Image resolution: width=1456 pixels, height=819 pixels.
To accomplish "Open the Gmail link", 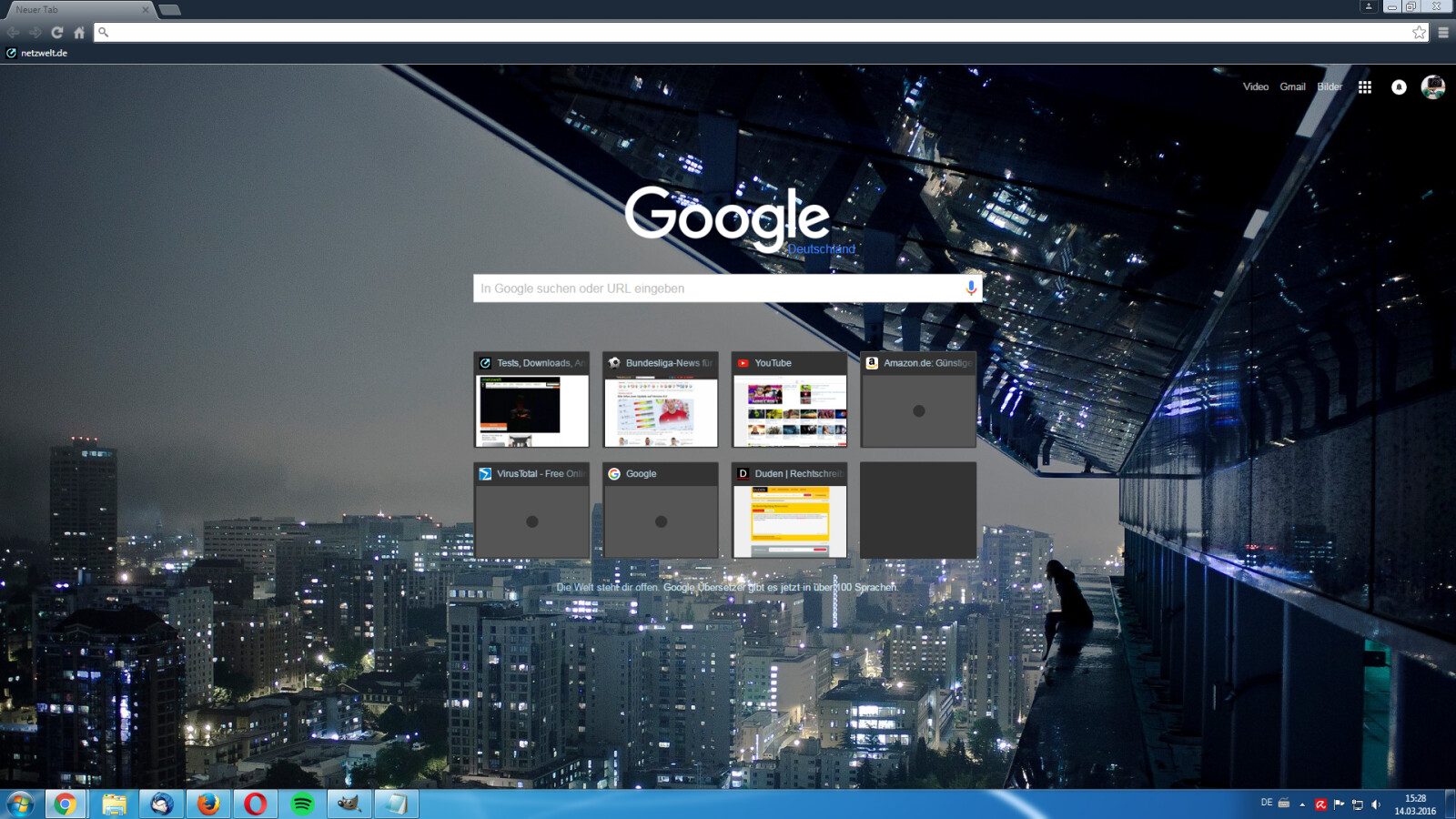I will click(x=1292, y=87).
